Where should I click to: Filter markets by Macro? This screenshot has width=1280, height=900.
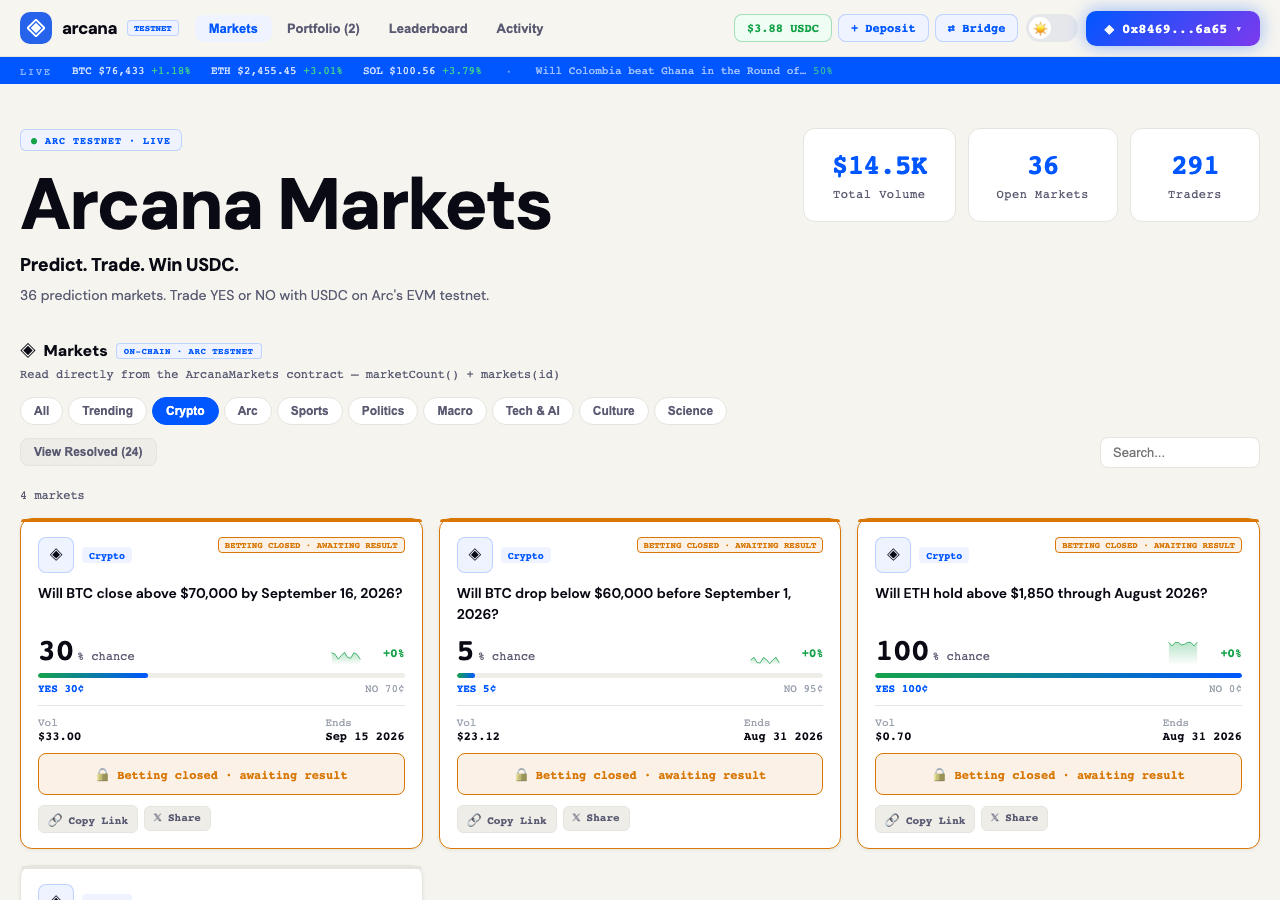pyautogui.click(x=455, y=411)
